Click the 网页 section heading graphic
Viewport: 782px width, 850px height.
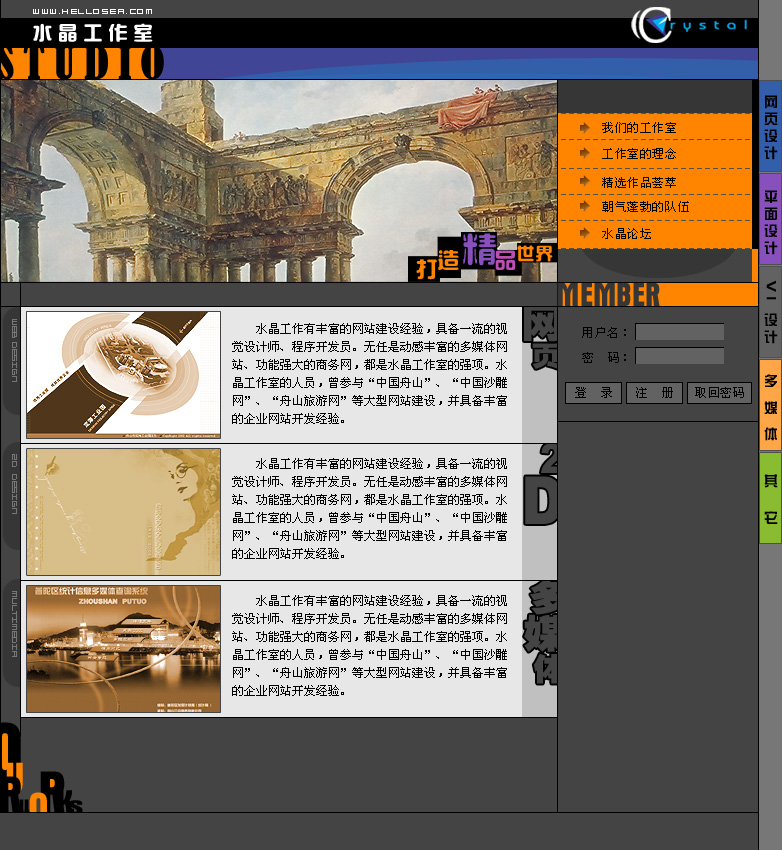[540, 340]
